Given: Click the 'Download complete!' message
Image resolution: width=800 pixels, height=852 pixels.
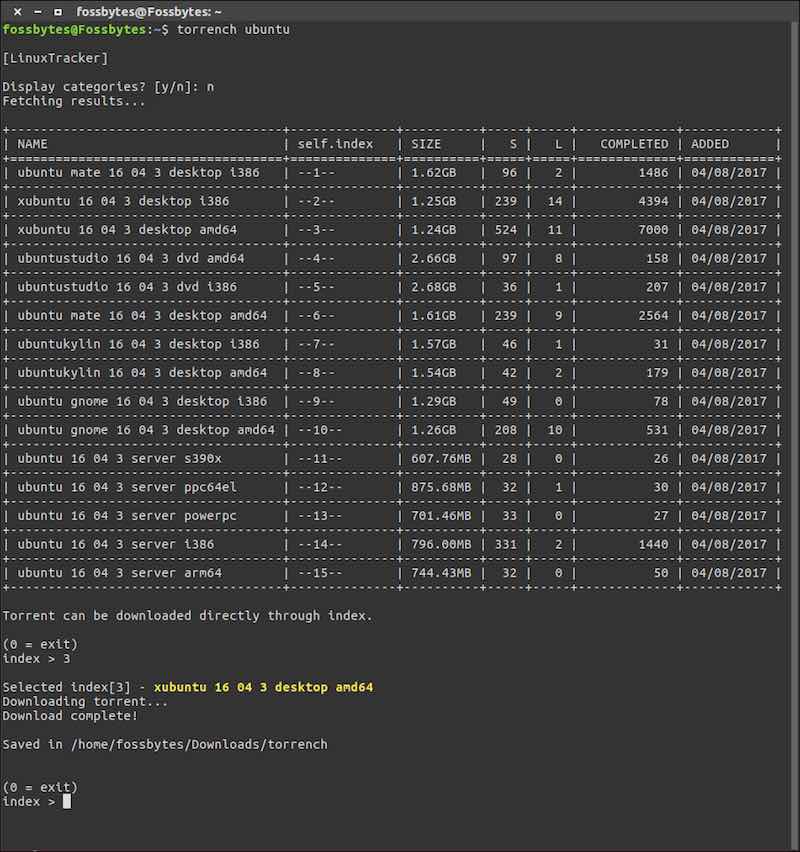Looking at the screenshot, I should pos(70,715).
